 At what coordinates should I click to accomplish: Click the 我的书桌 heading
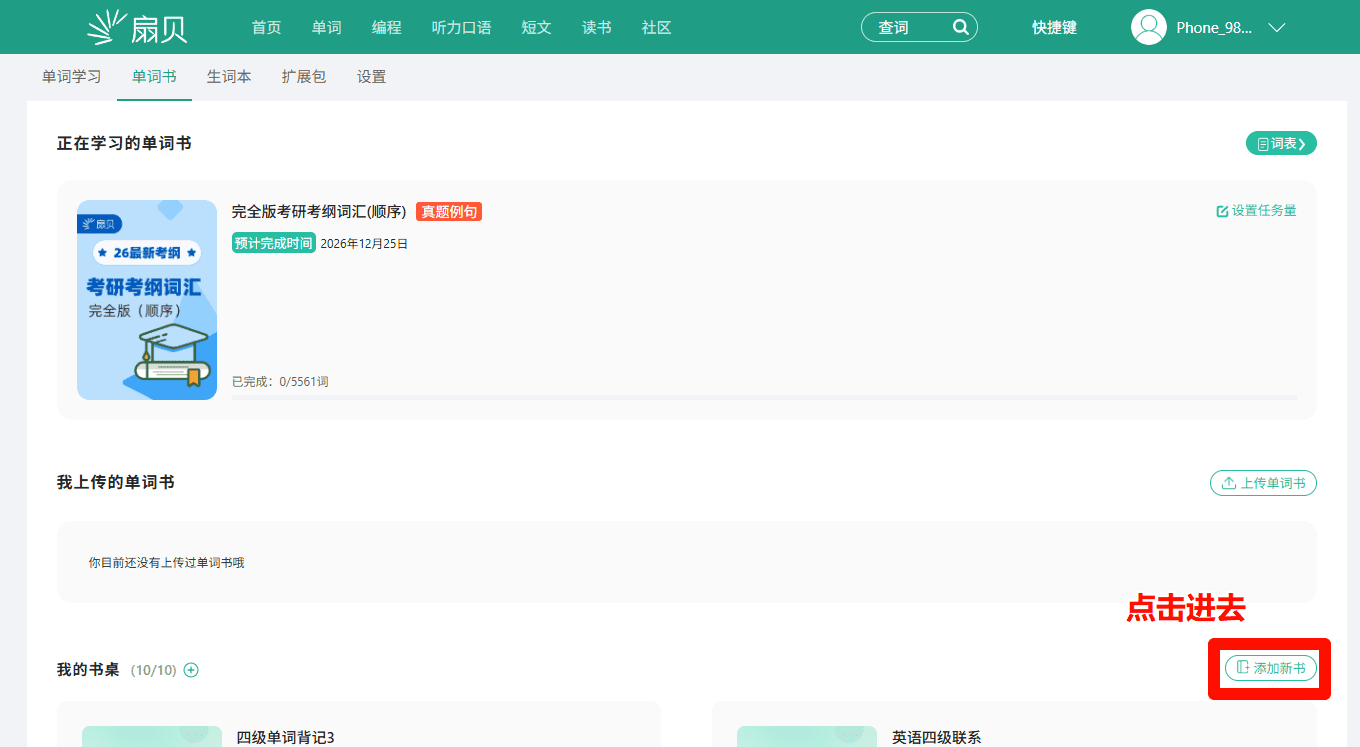tap(88, 670)
